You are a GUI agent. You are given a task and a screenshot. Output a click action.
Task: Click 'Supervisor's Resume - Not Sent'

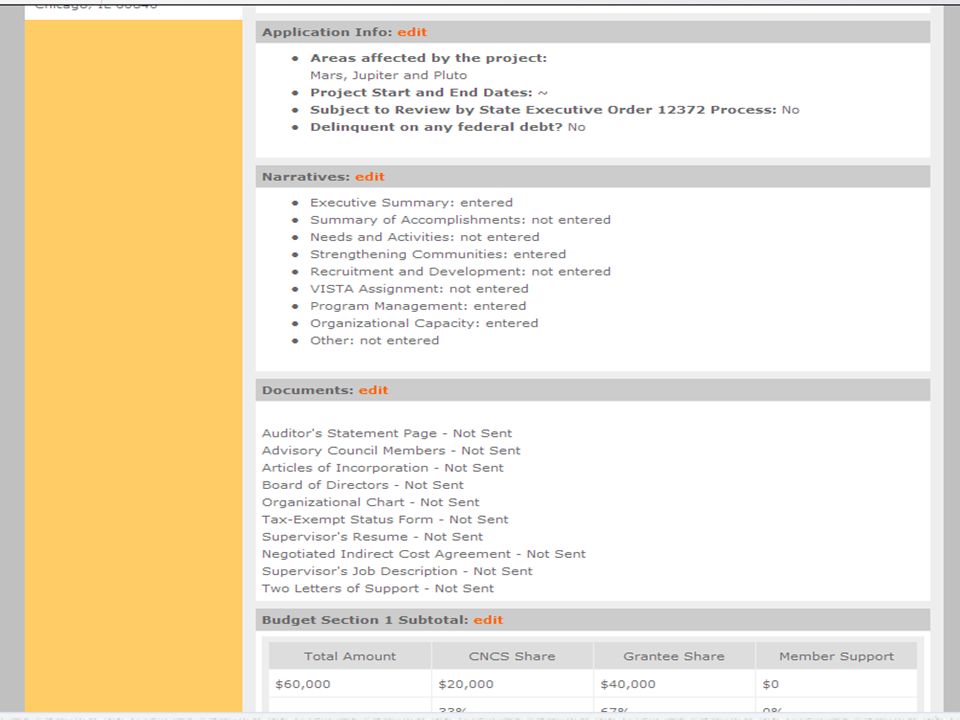click(373, 536)
